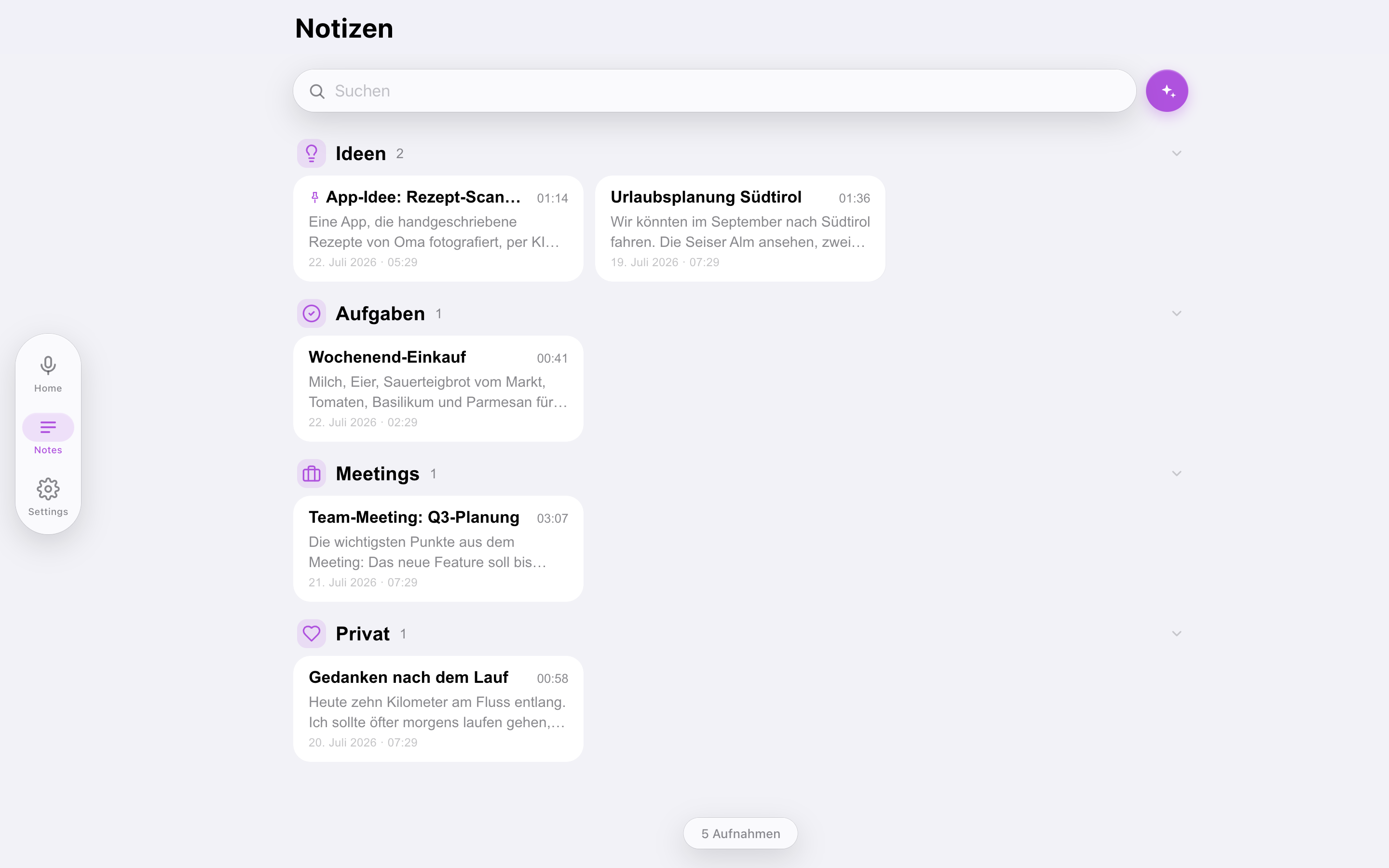The image size is (1389, 868).
Task: Click the checkmark circle icon beside Aufgaben
Action: [311, 313]
